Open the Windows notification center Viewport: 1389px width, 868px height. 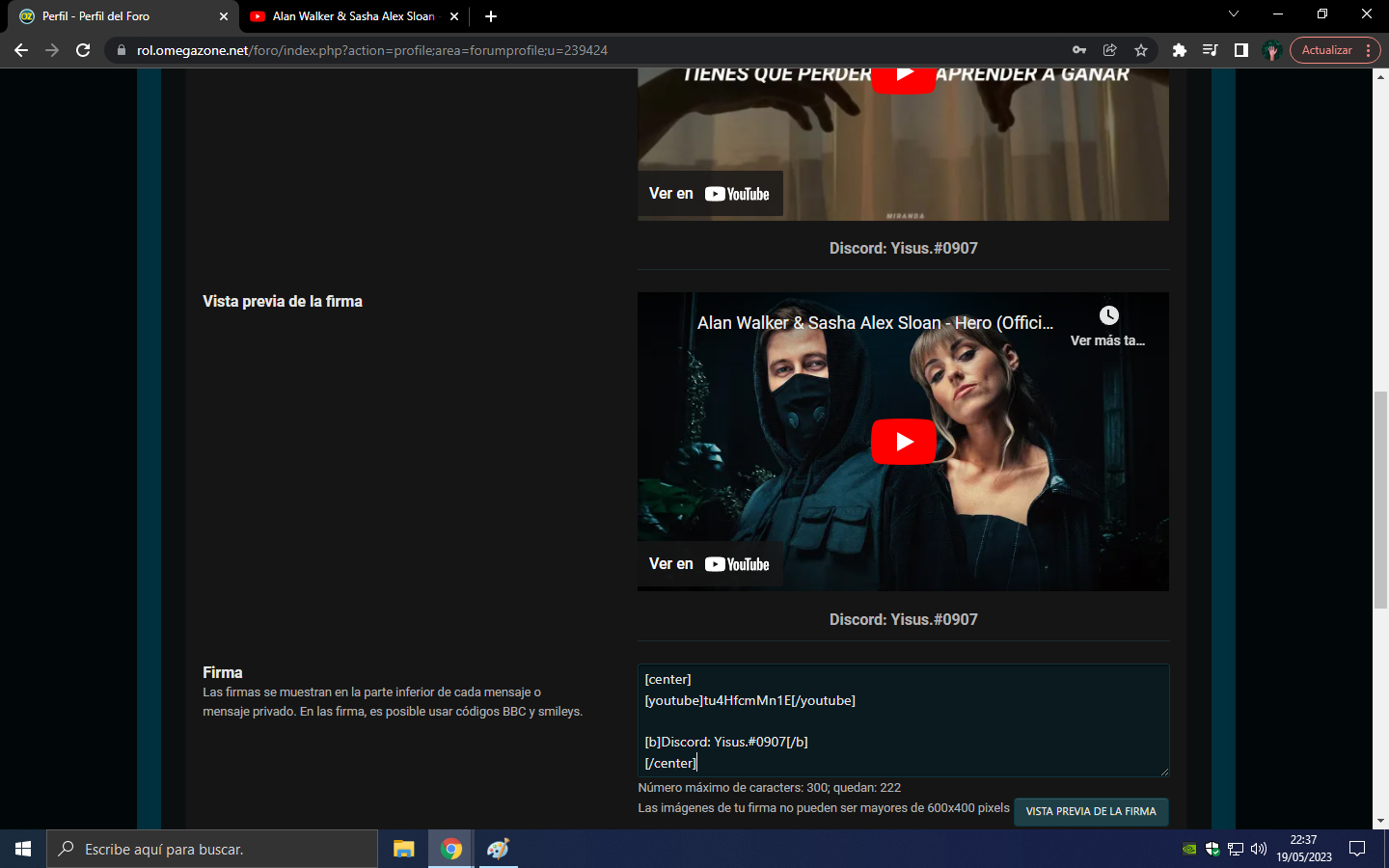(x=1357, y=849)
